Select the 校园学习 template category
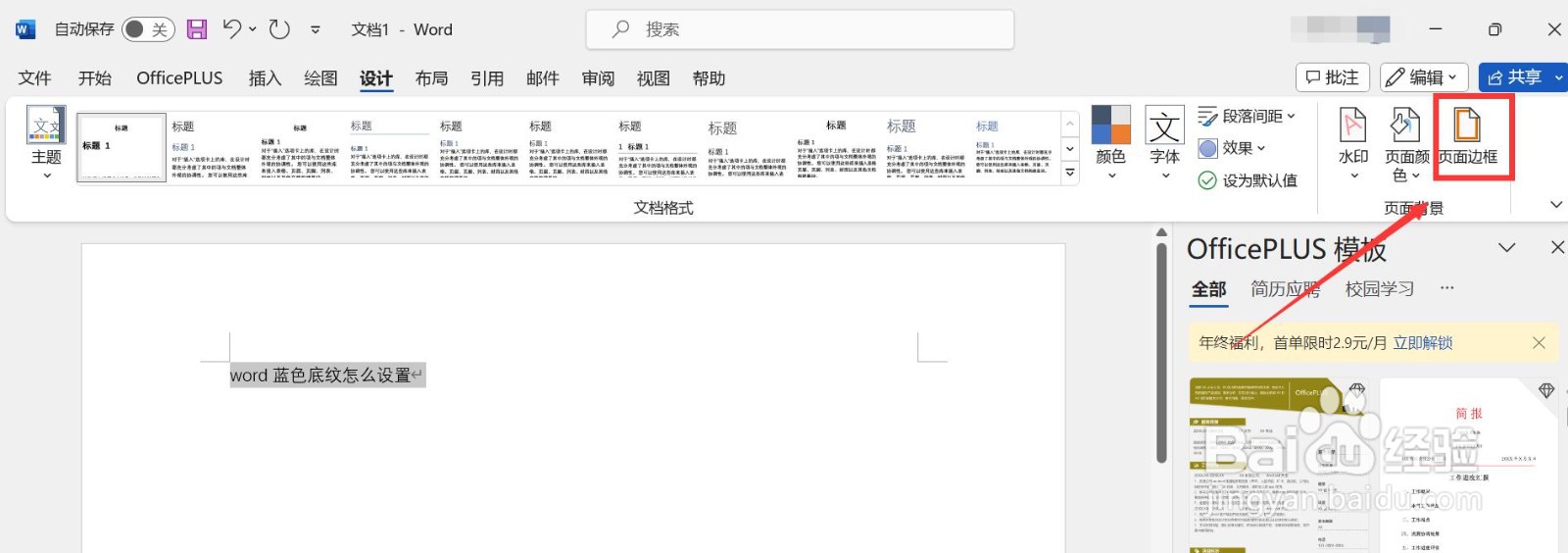The width and height of the screenshot is (1568, 553). coord(1380,289)
